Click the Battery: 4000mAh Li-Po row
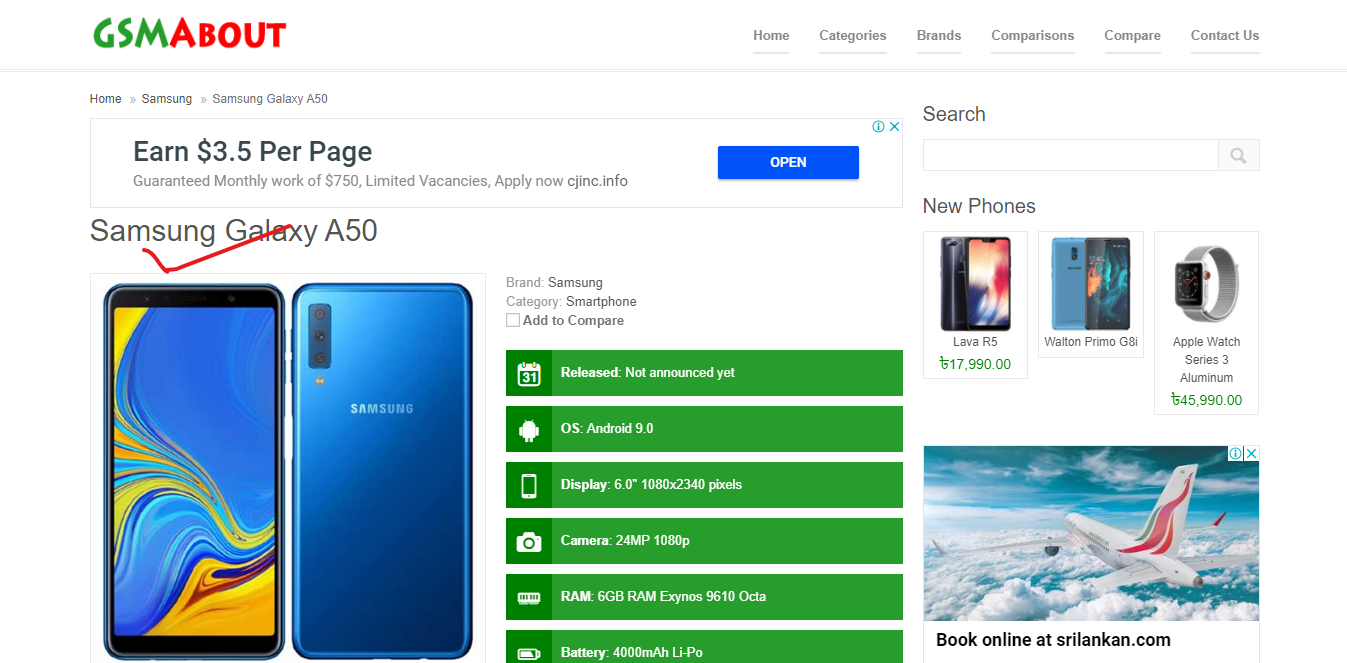Screen dimensions: 1347x663 point(704,647)
